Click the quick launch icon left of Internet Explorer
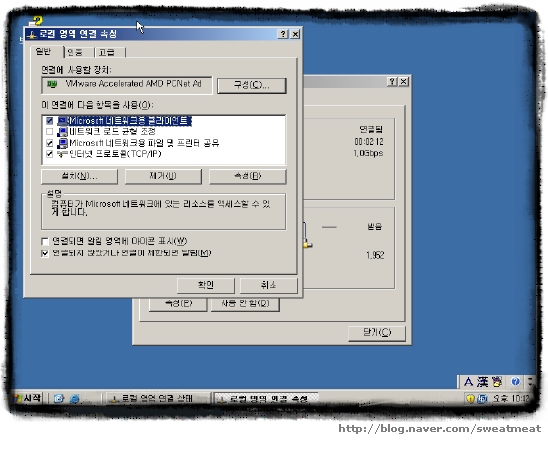The image size is (548, 450). point(58,399)
